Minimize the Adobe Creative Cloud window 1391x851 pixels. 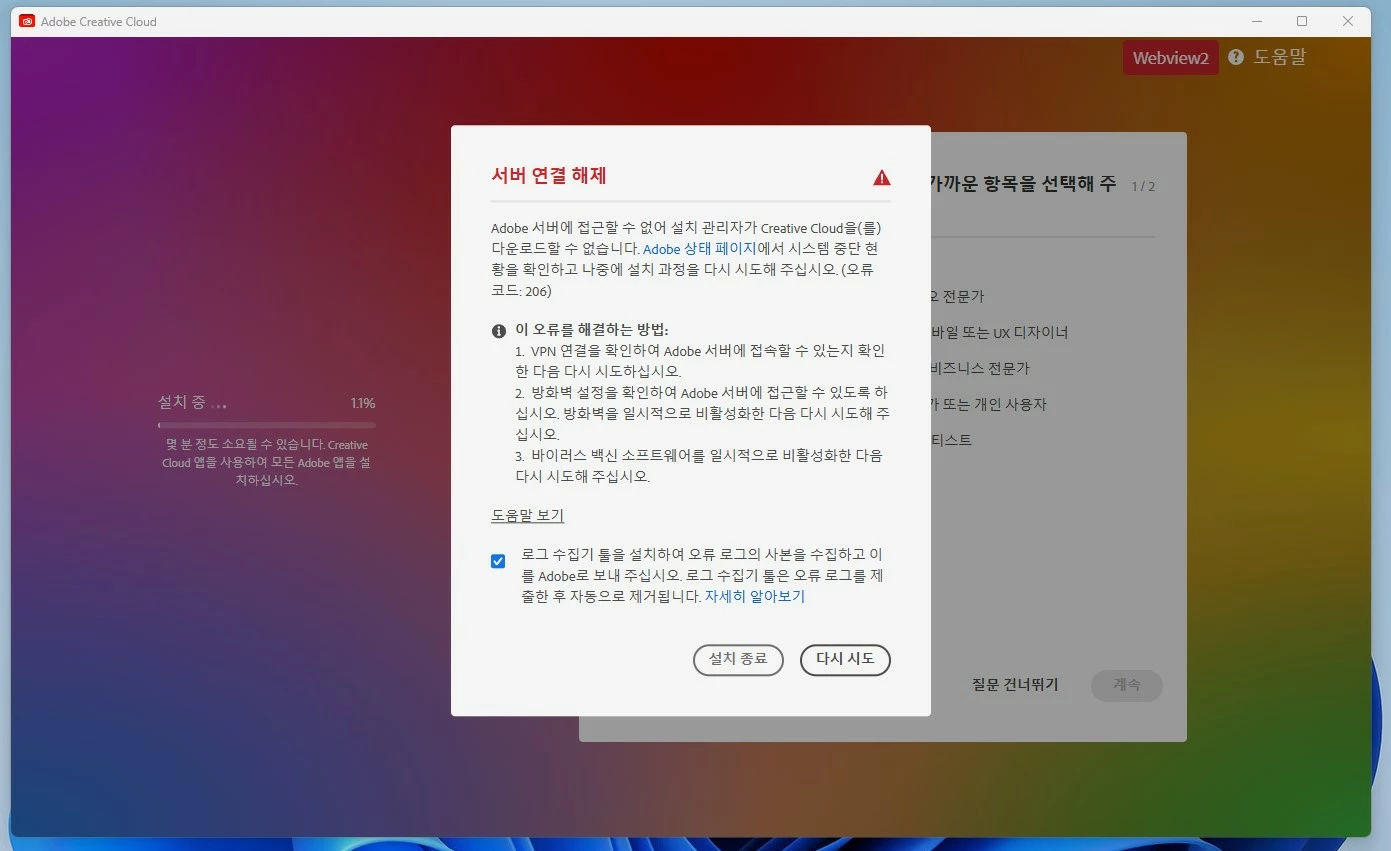click(1257, 21)
